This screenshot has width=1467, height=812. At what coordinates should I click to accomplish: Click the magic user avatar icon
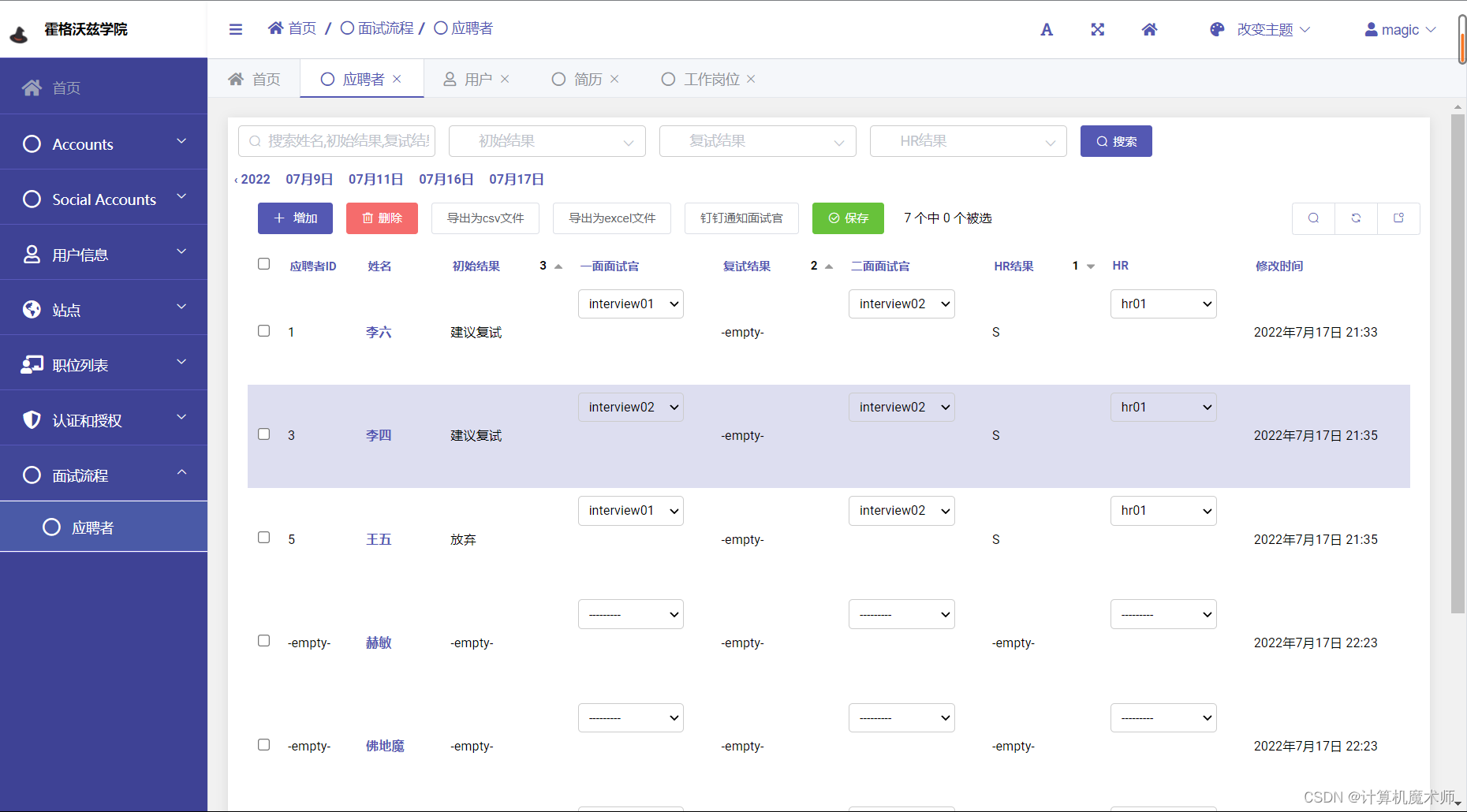coord(1371,29)
